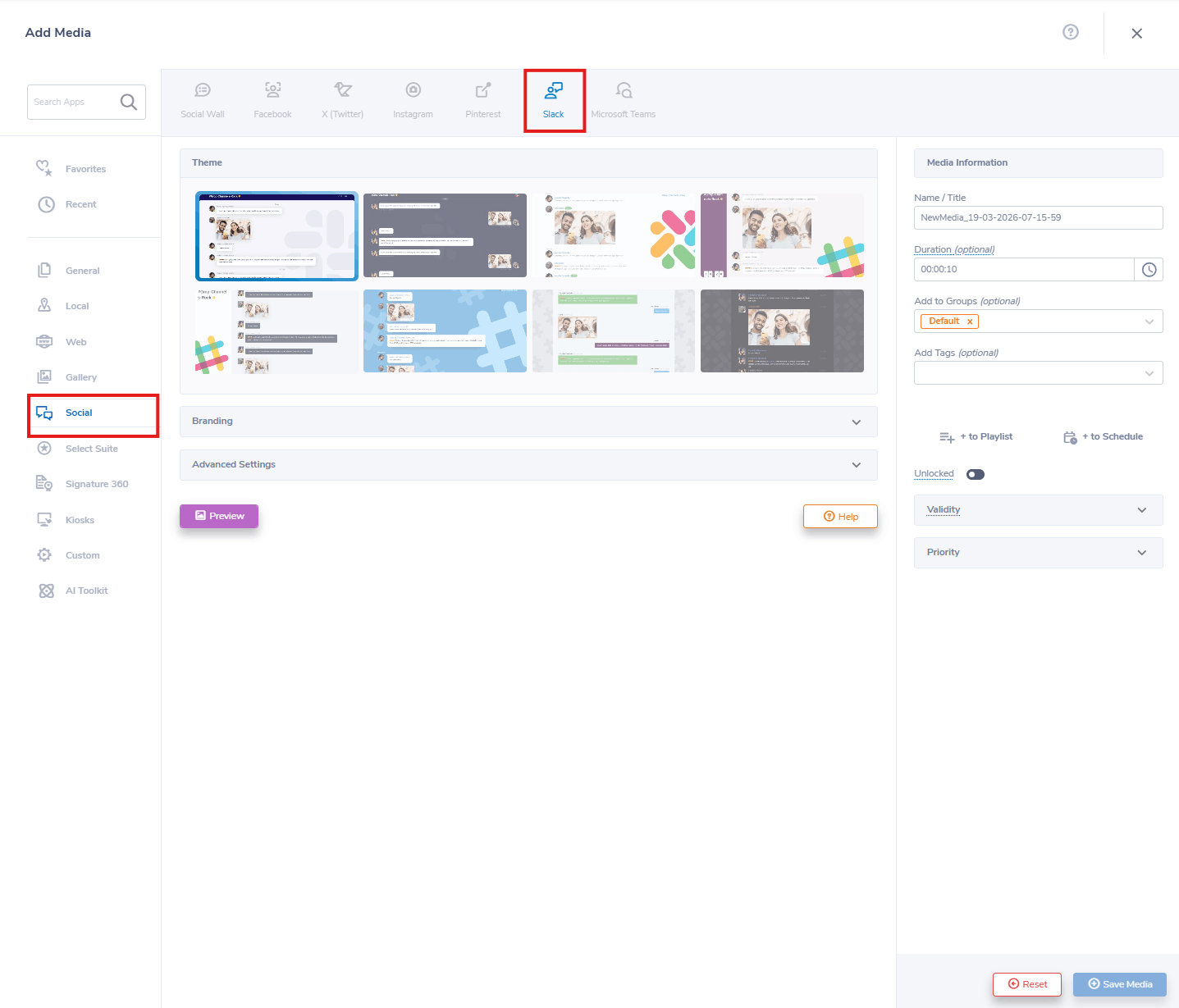
Task: Add media to Schedule
Action: [1103, 437]
